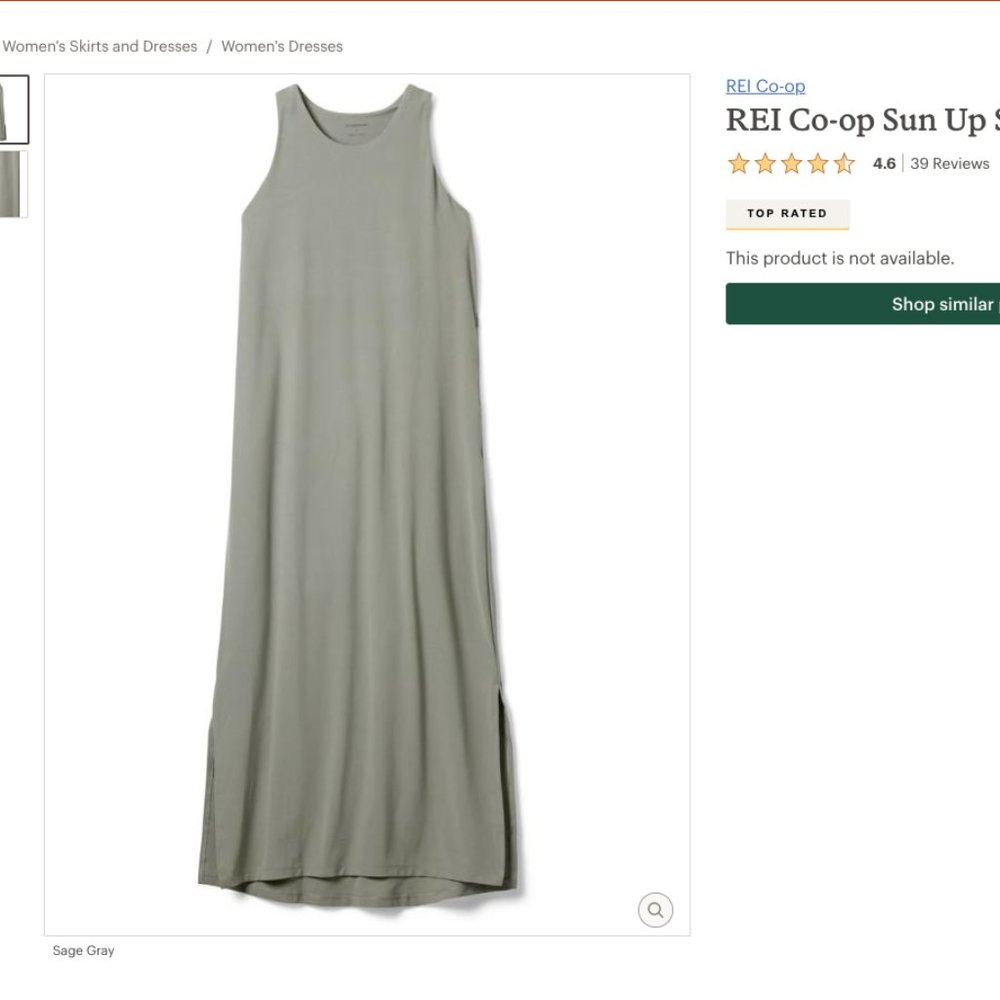Navigate to Women's Dresses breadcrumb

coord(282,46)
